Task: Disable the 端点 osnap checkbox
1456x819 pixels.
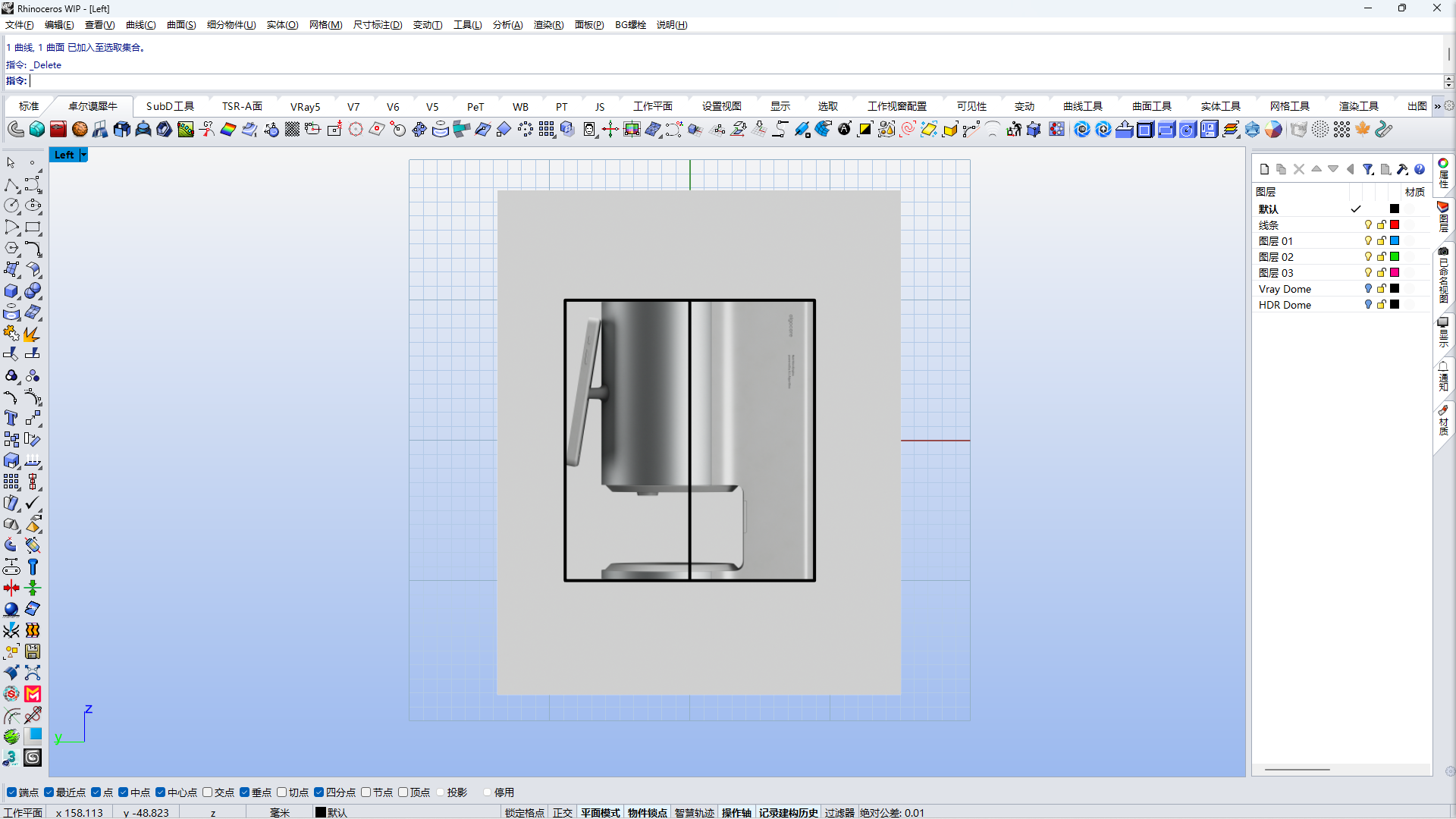Action: pos(11,792)
